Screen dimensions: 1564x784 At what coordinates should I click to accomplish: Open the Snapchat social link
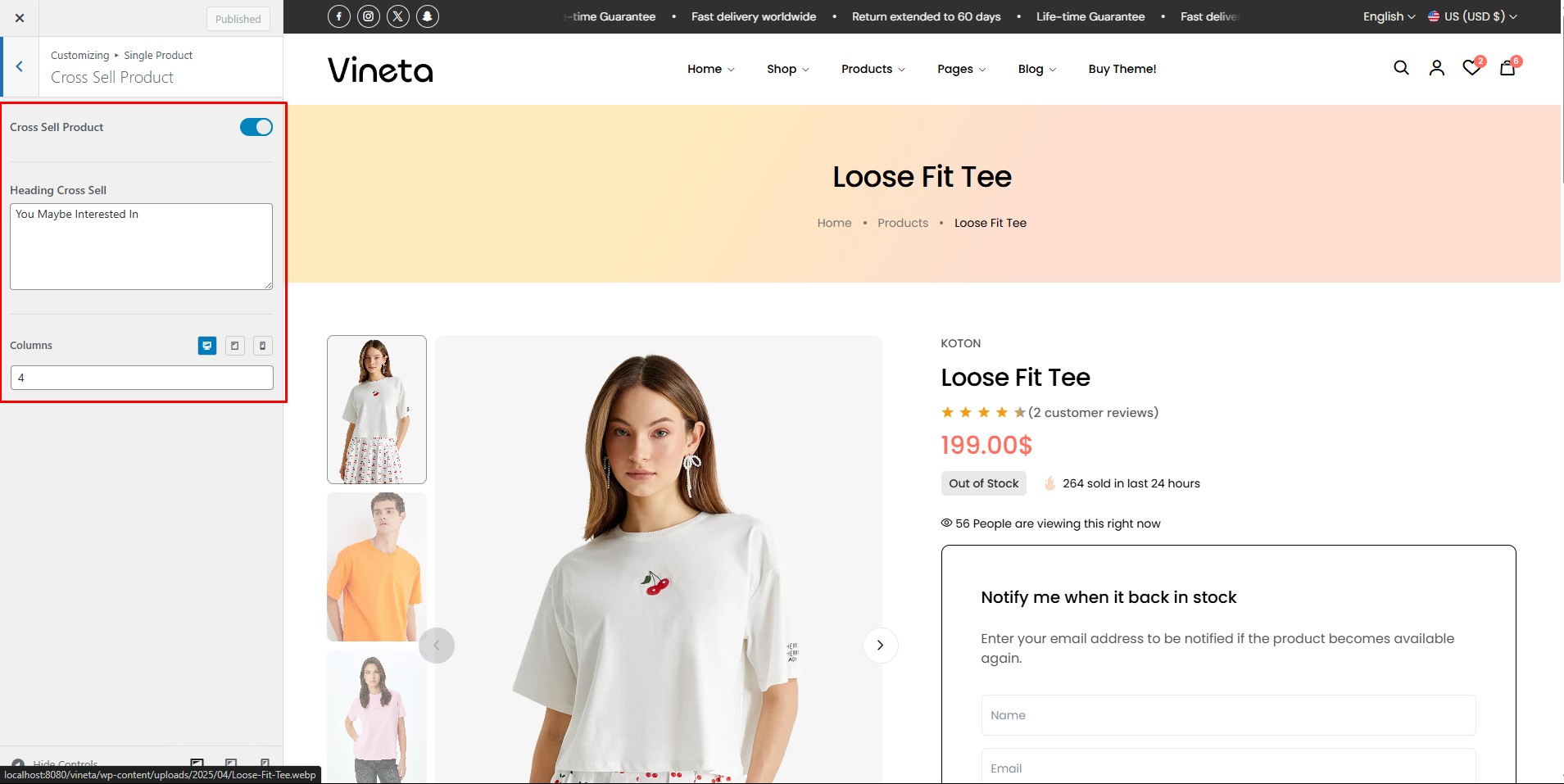[428, 16]
